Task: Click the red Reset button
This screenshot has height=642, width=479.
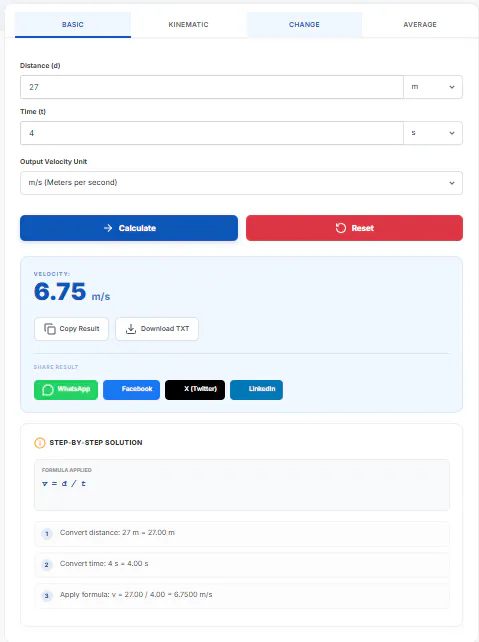Action: tap(355, 228)
